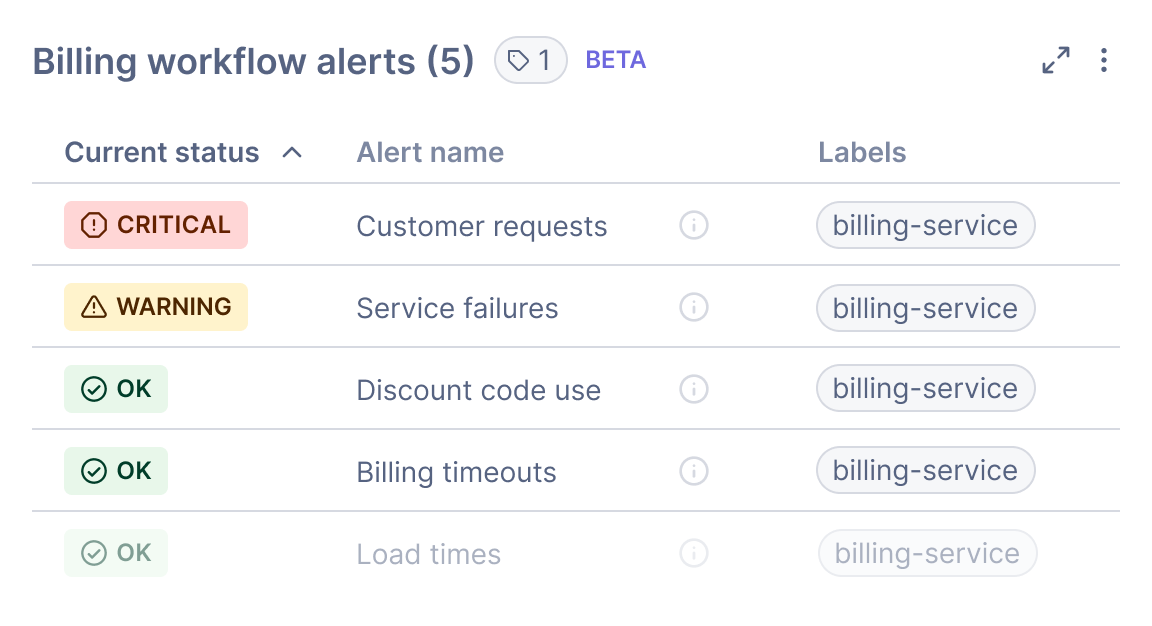1152x626 pixels.
Task: Show info for Discount code use alert
Action: pyautogui.click(x=694, y=389)
